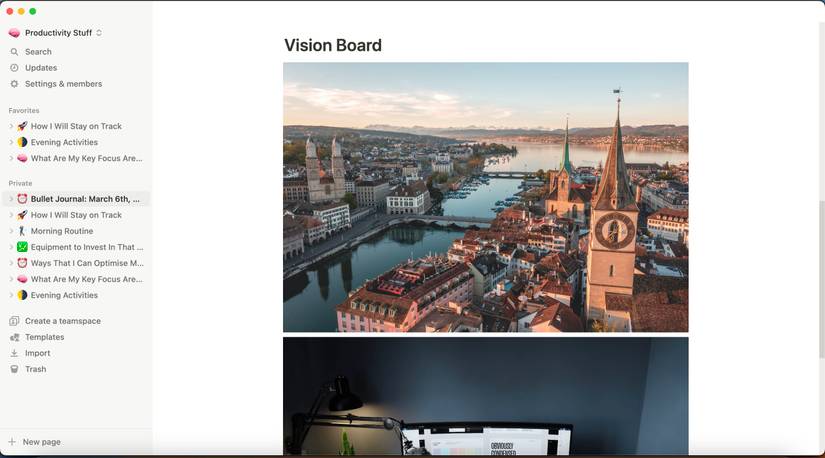This screenshot has width=825, height=458.
Task: Click the moon icon for Evening Activities in Private
Action: [22, 295]
